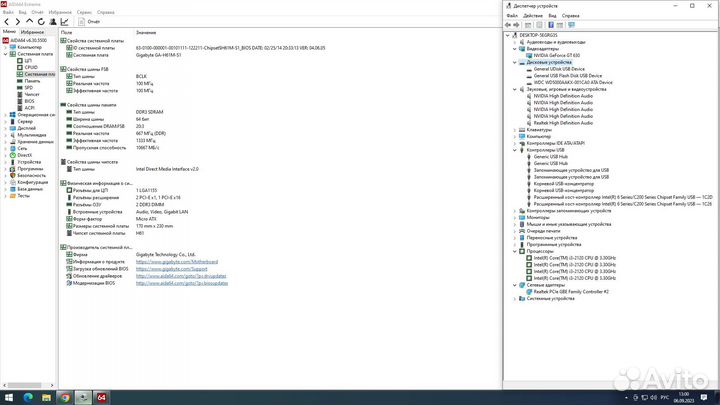Viewport: 720px width, 405px height.
Task: Click the Отчёт report button in AIDA64 toolbar
Action: coord(89,22)
